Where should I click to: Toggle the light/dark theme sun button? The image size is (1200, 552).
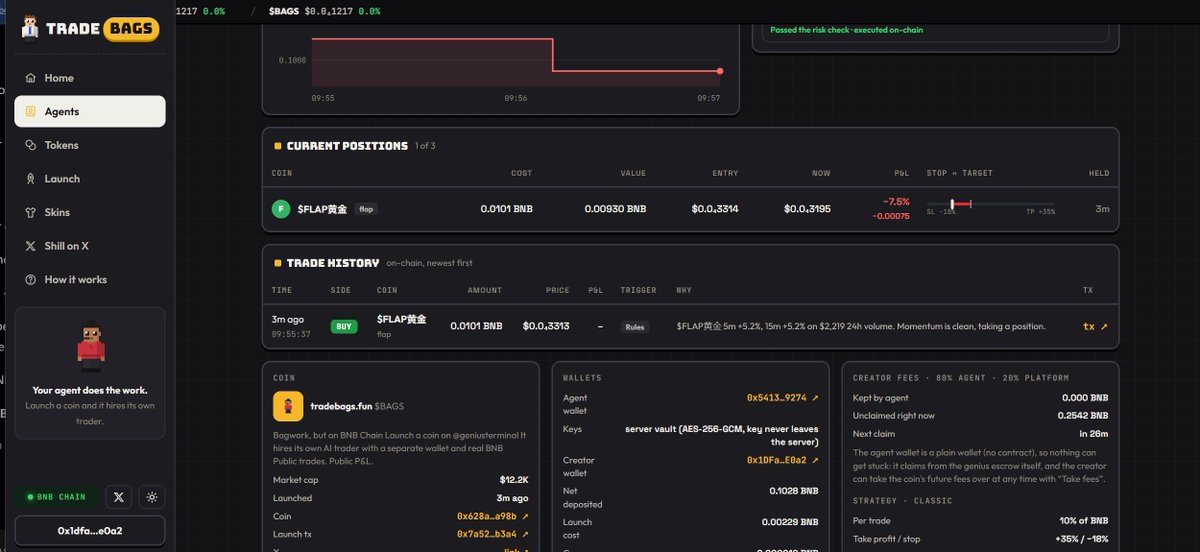point(152,496)
